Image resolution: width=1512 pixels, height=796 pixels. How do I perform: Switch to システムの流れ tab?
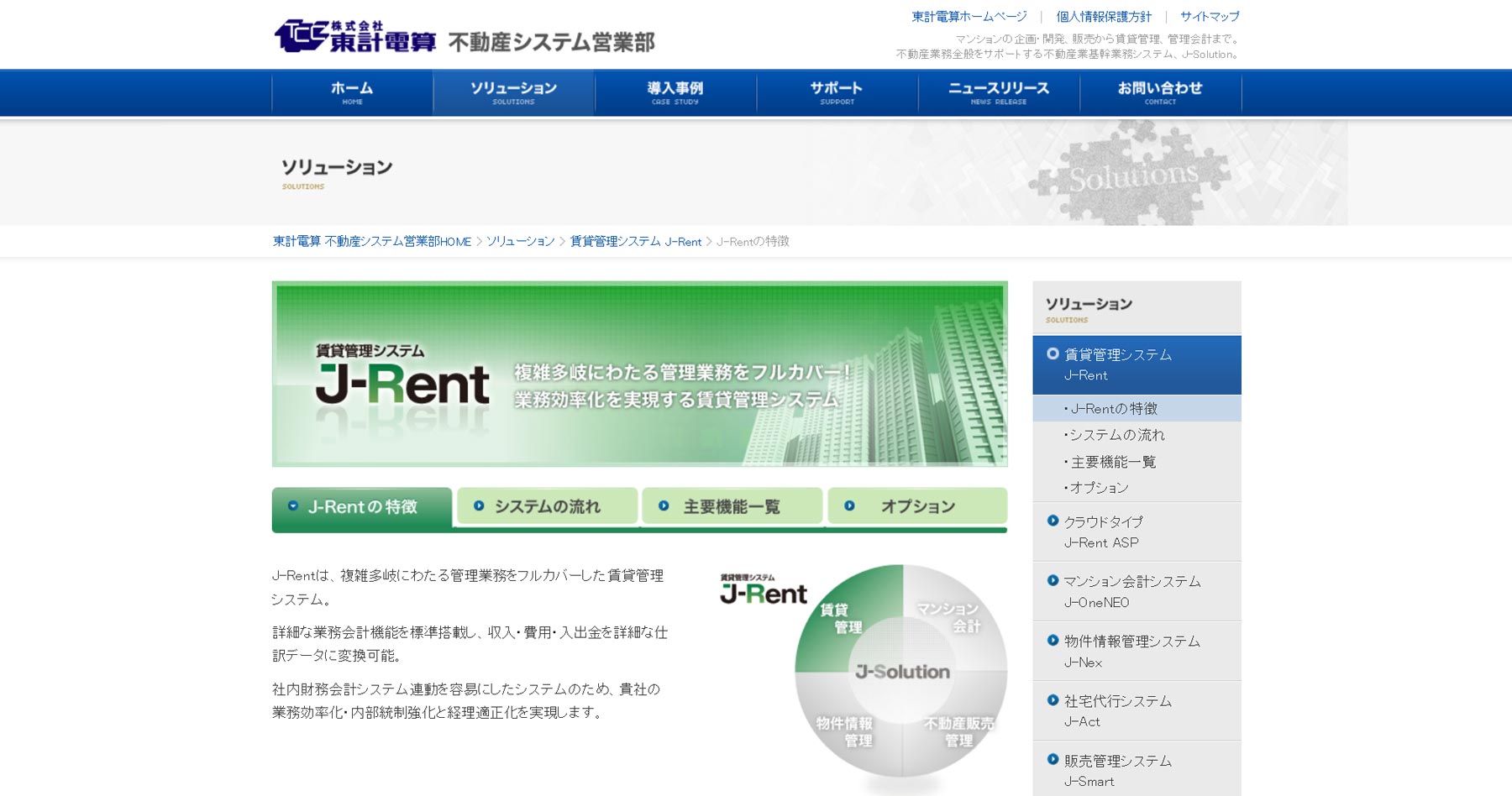point(547,506)
